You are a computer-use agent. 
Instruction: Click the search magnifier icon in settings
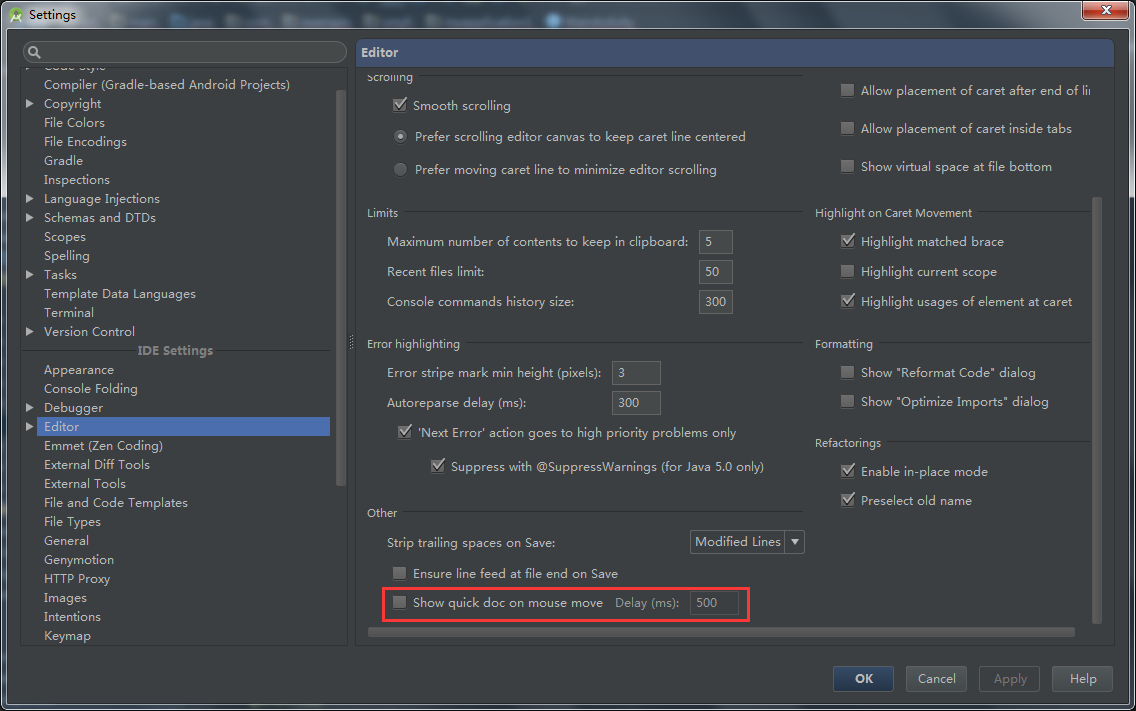tap(34, 53)
